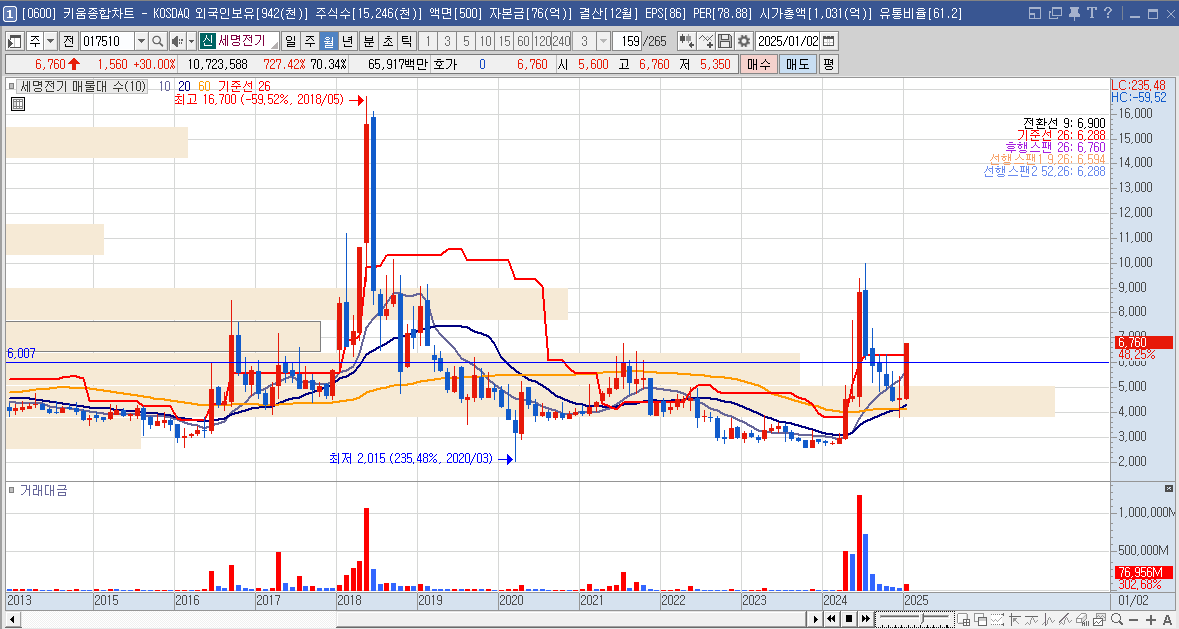Image resolution: width=1179 pixels, height=629 pixels.
Task: Rewind chart replay
Action: click(x=832, y=619)
